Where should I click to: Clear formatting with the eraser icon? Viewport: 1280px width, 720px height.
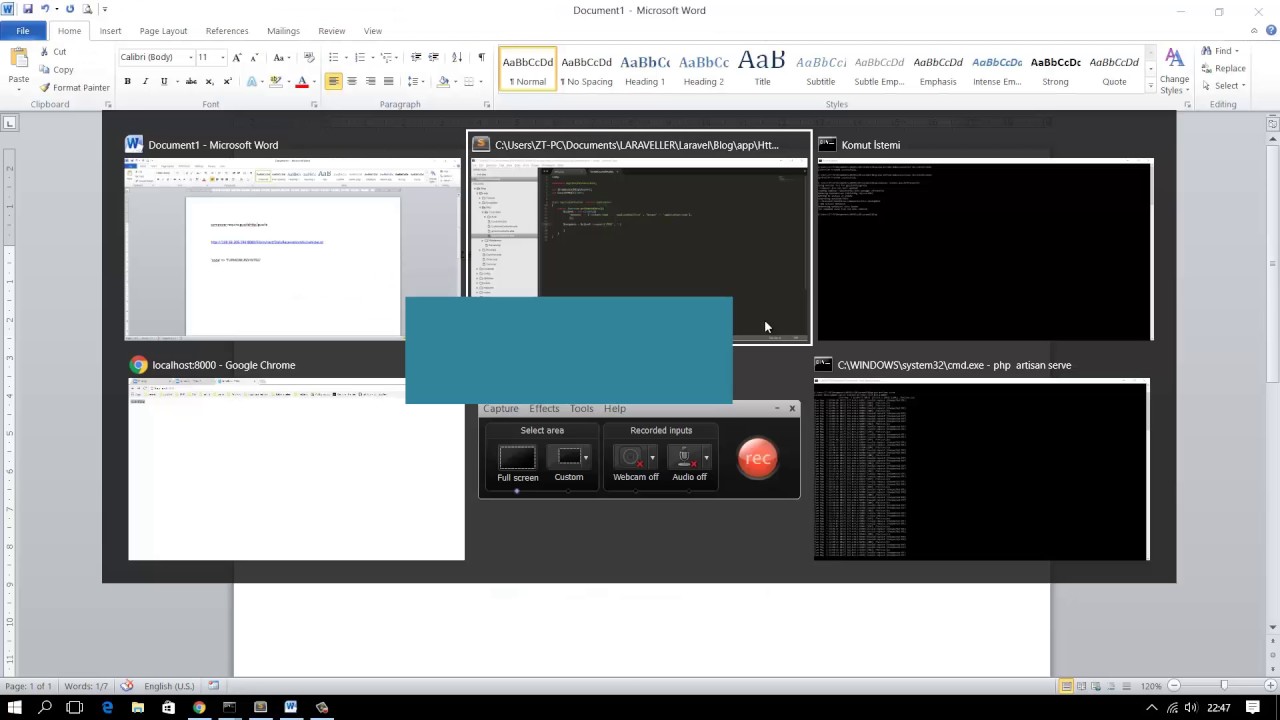pyautogui.click(x=309, y=57)
